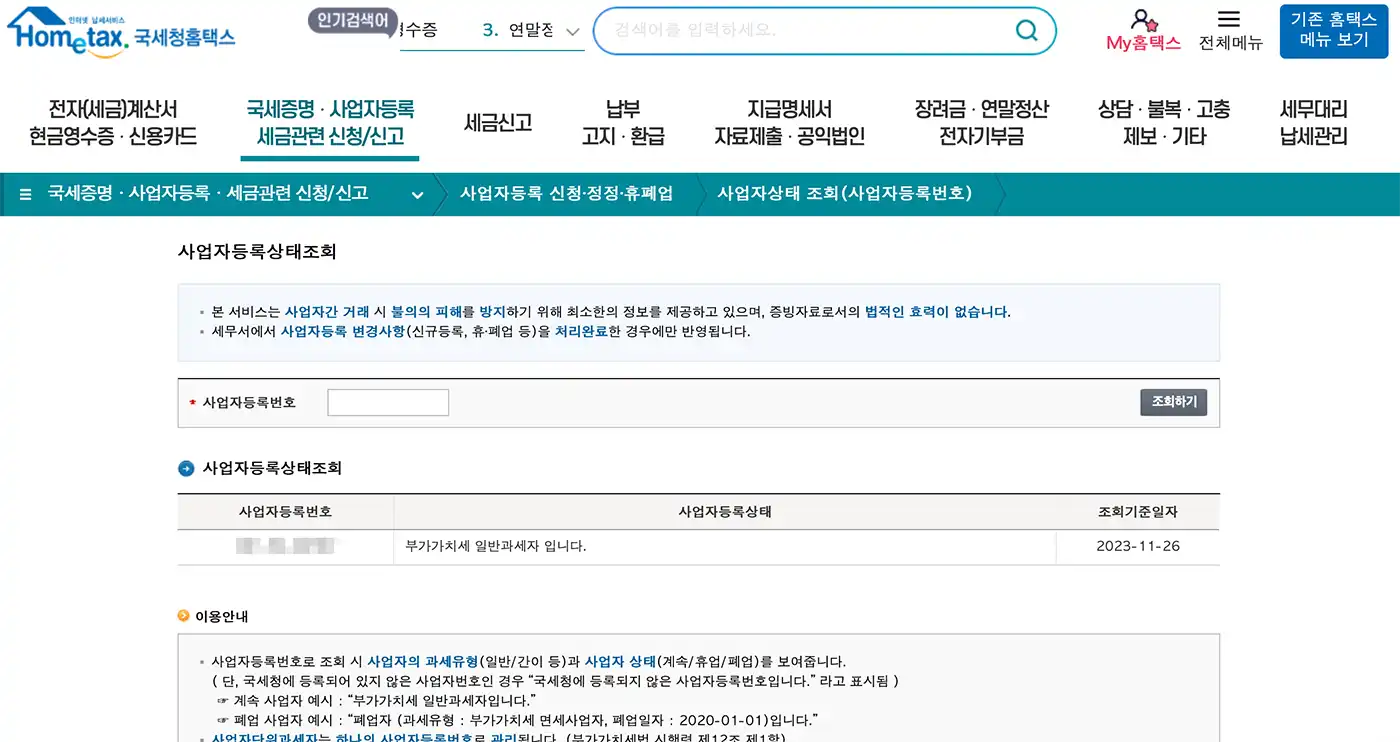Click trending keyword 3. 연말정

coord(518,31)
